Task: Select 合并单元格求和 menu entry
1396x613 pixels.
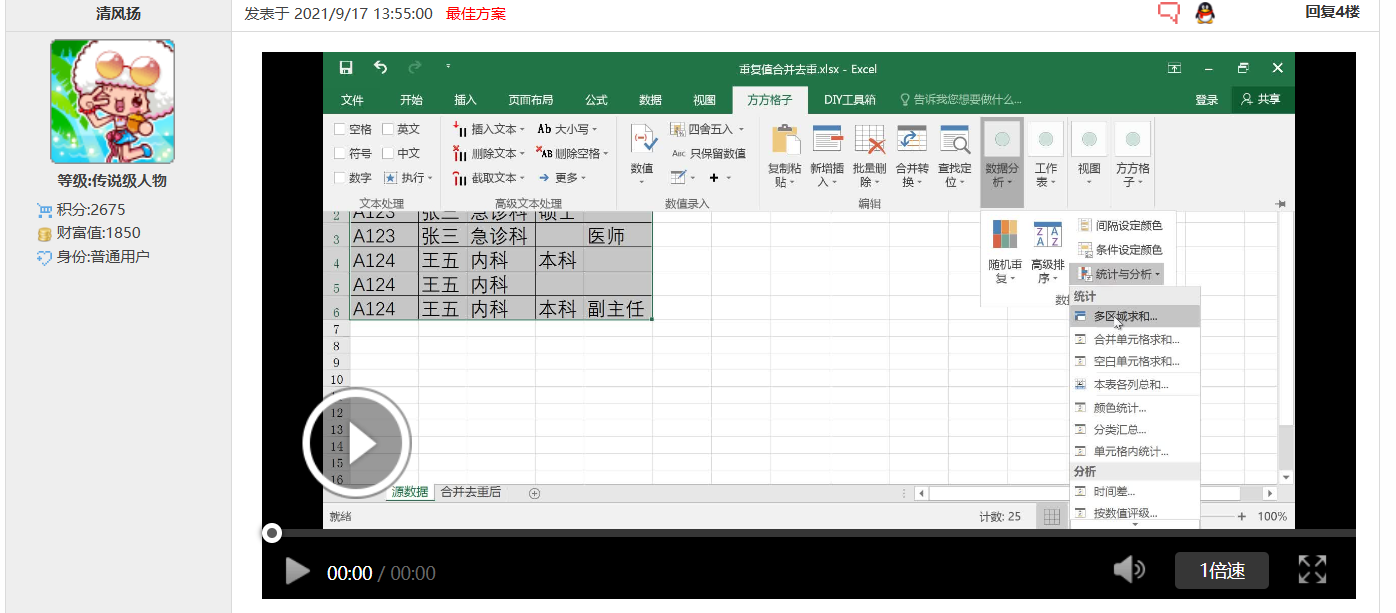Action: (x=1136, y=339)
